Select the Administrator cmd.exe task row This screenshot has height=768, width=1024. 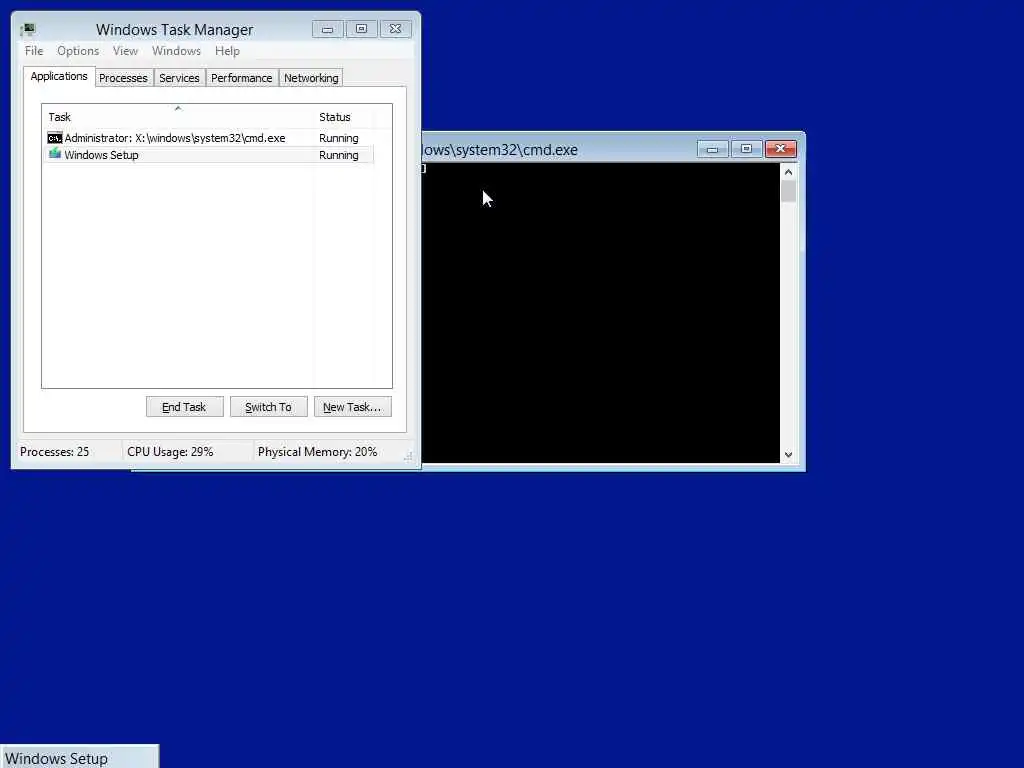tap(208, 138)
